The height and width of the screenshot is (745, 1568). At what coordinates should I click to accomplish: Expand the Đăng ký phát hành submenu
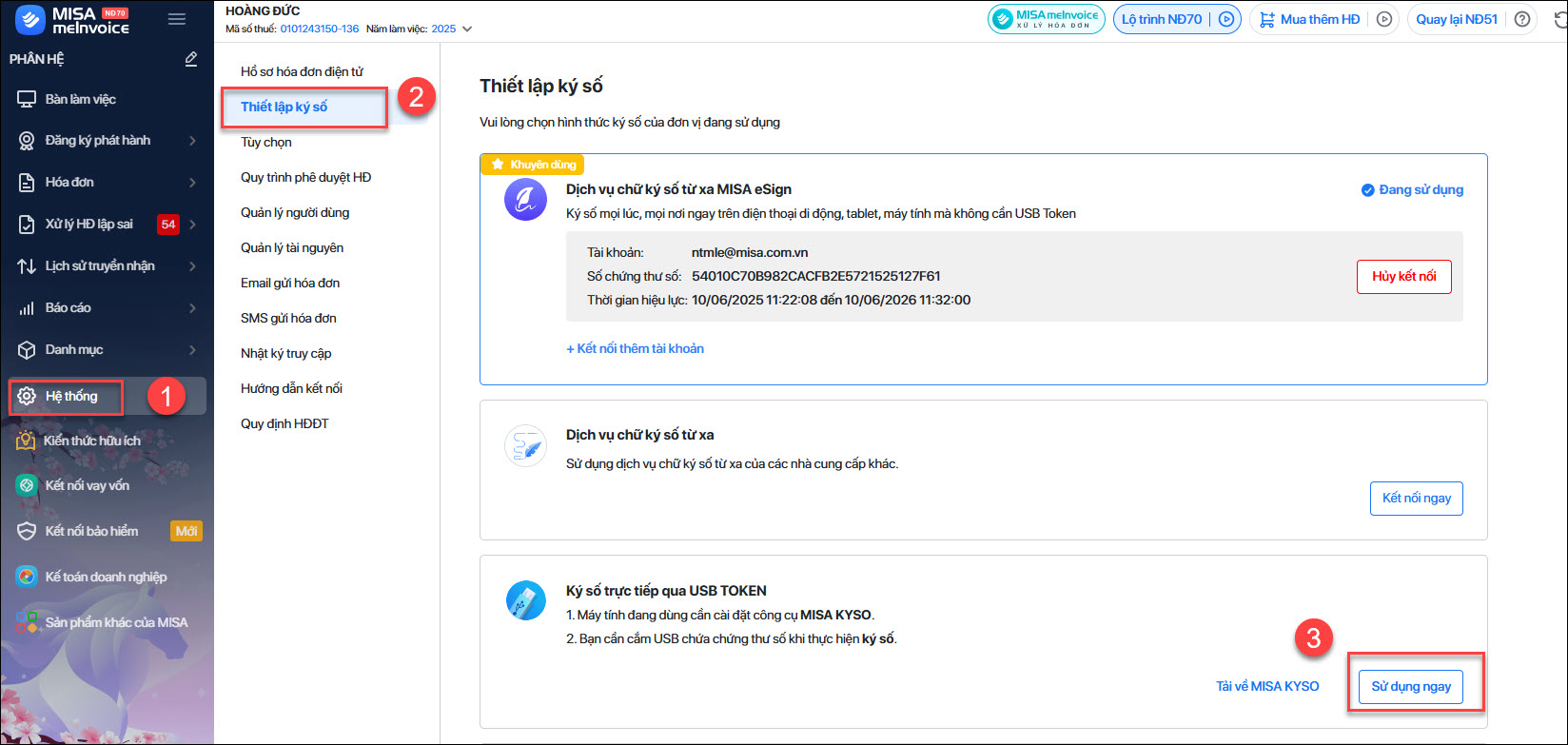point(192,141)
